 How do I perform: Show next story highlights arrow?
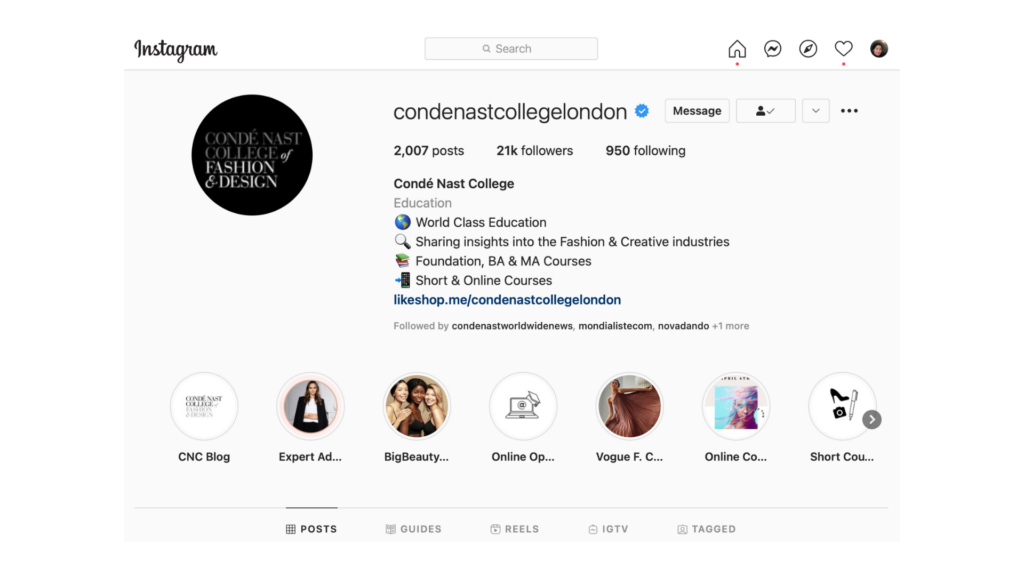[872, 419]
